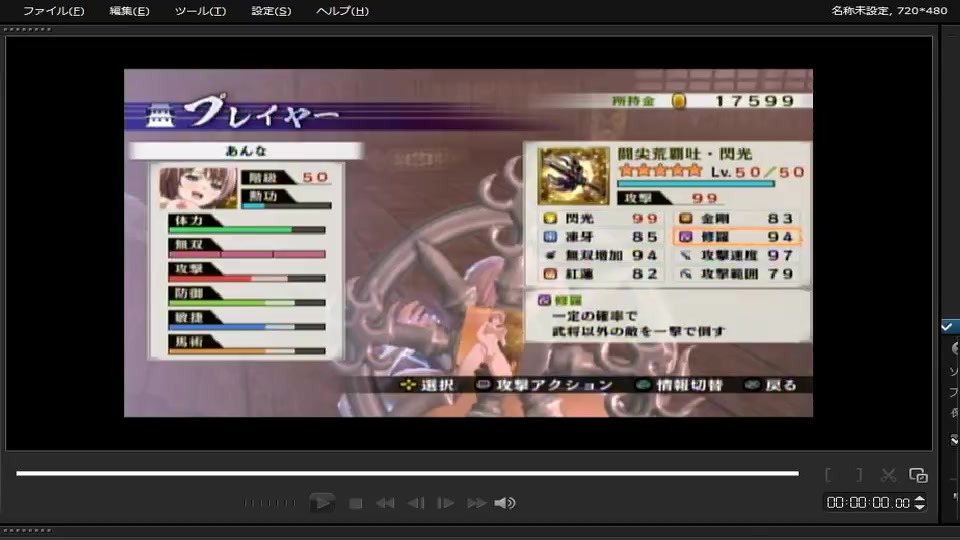Jump to end with the fast-forward icon
The width and height of the screenshot is (960, 540).
pyautogui.click(x=476, y=503)
